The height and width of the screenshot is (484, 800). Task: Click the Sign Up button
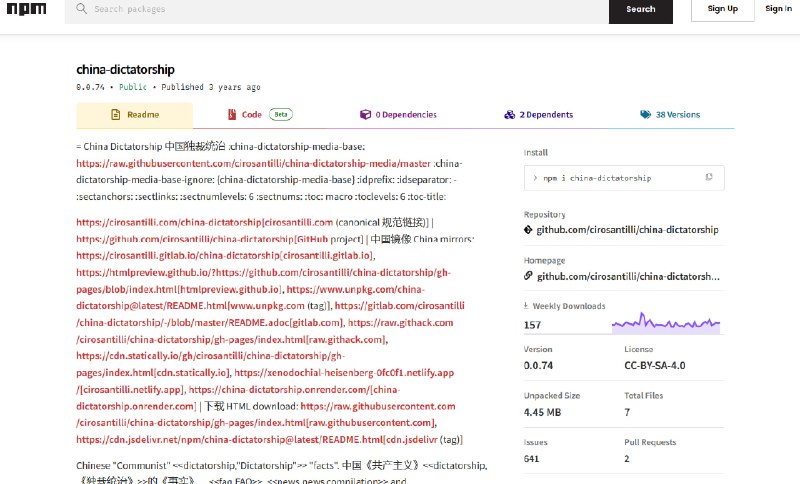coord(722,9)
